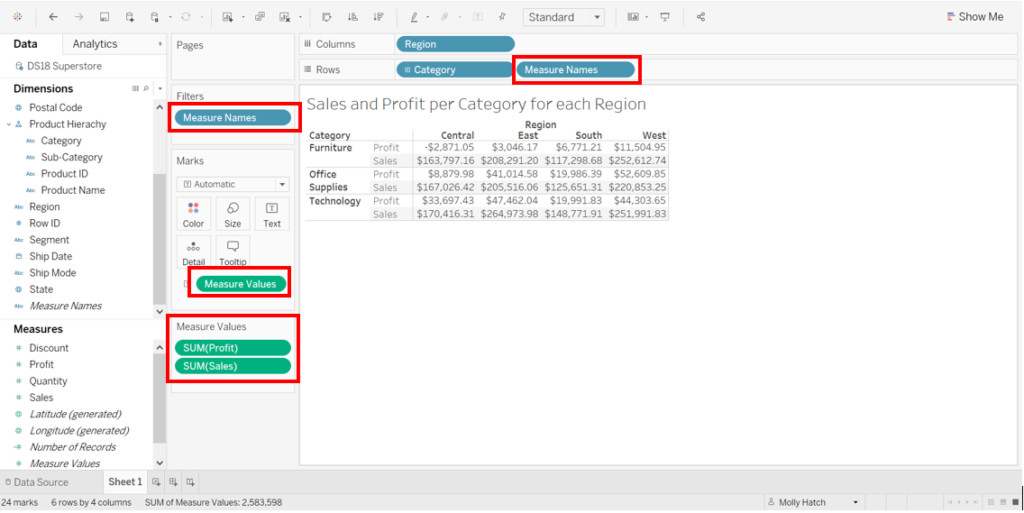This screenshot has width=1024, height=513.
Task: Select the Number of Records measure
Action: 72,447
